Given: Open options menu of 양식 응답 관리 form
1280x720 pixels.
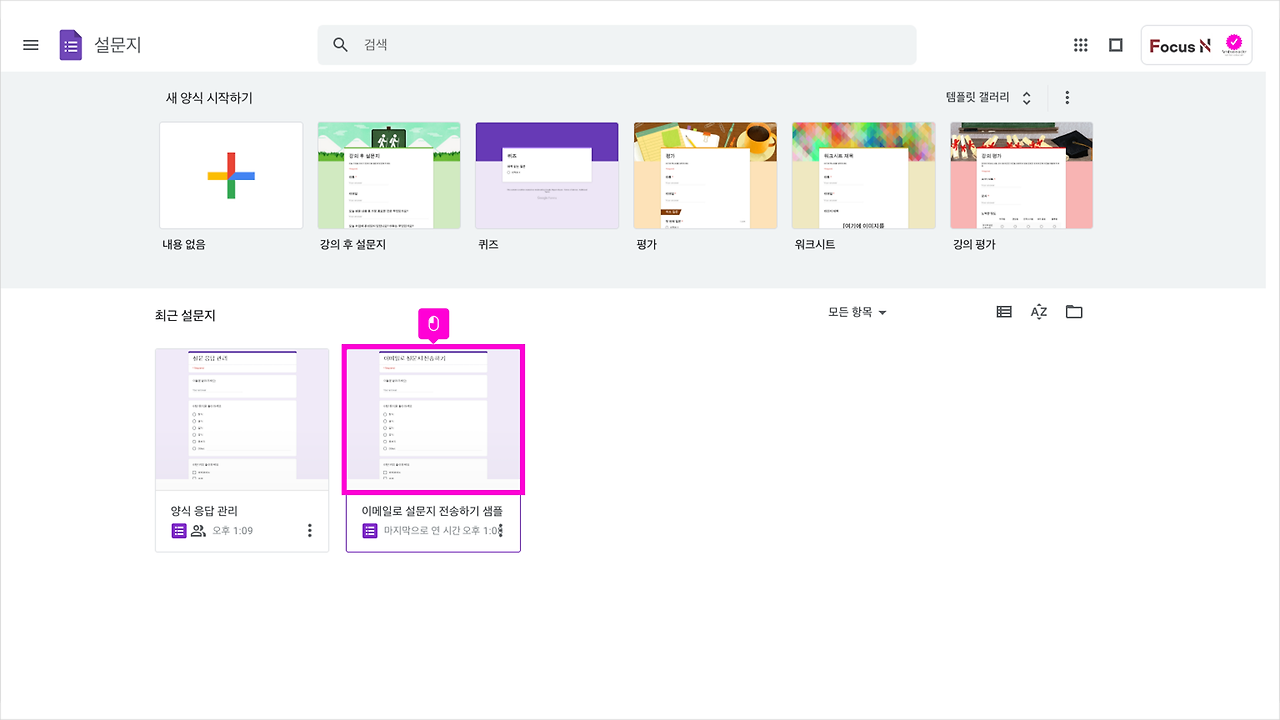Looking at the screenshot, I should tap(310, 530).
